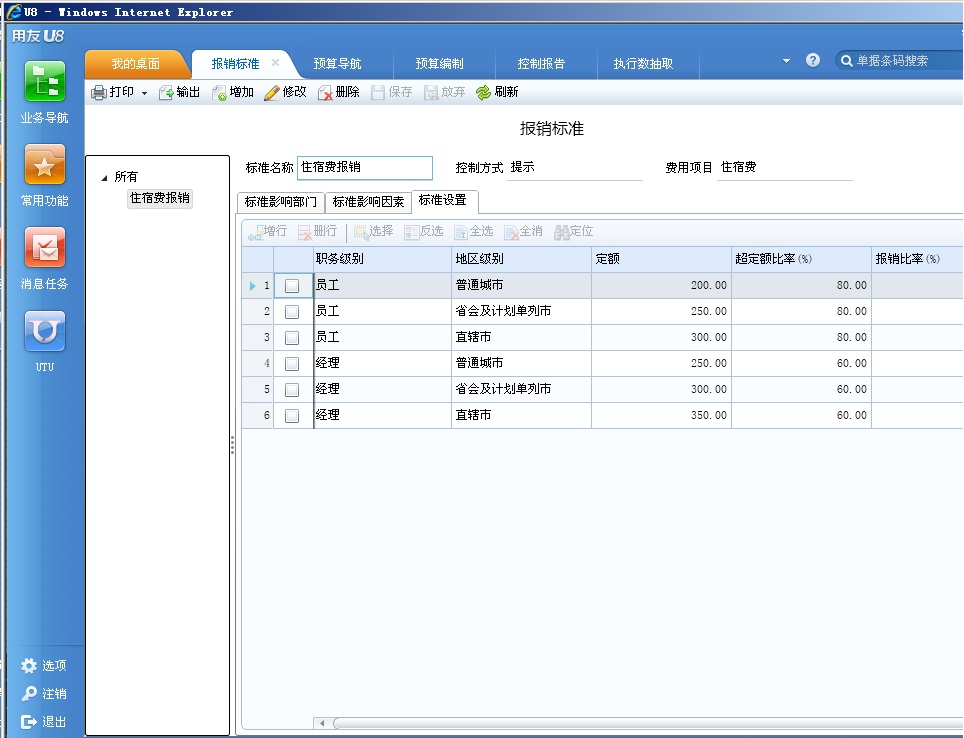This screenshot has width=964, height=738.
Task: Click the 输出 export toolbar button
Action: click(180, 92)
